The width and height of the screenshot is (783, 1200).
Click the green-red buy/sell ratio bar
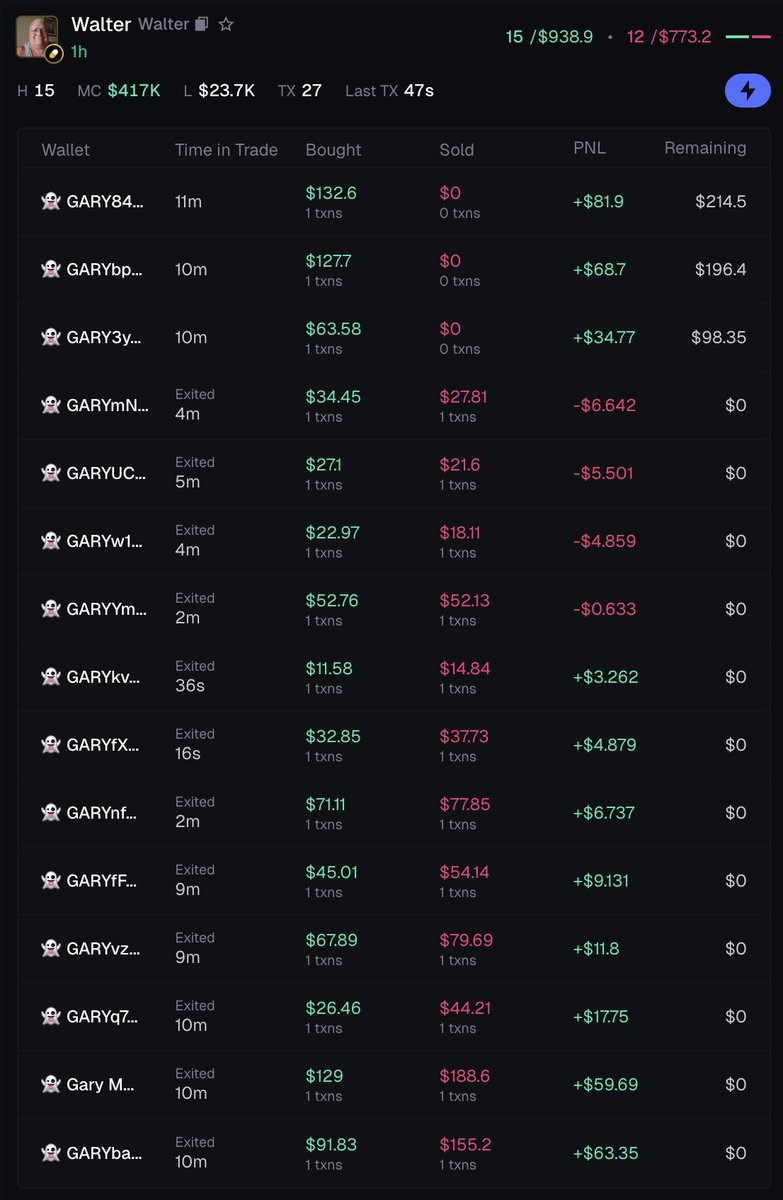coord(748,37)
